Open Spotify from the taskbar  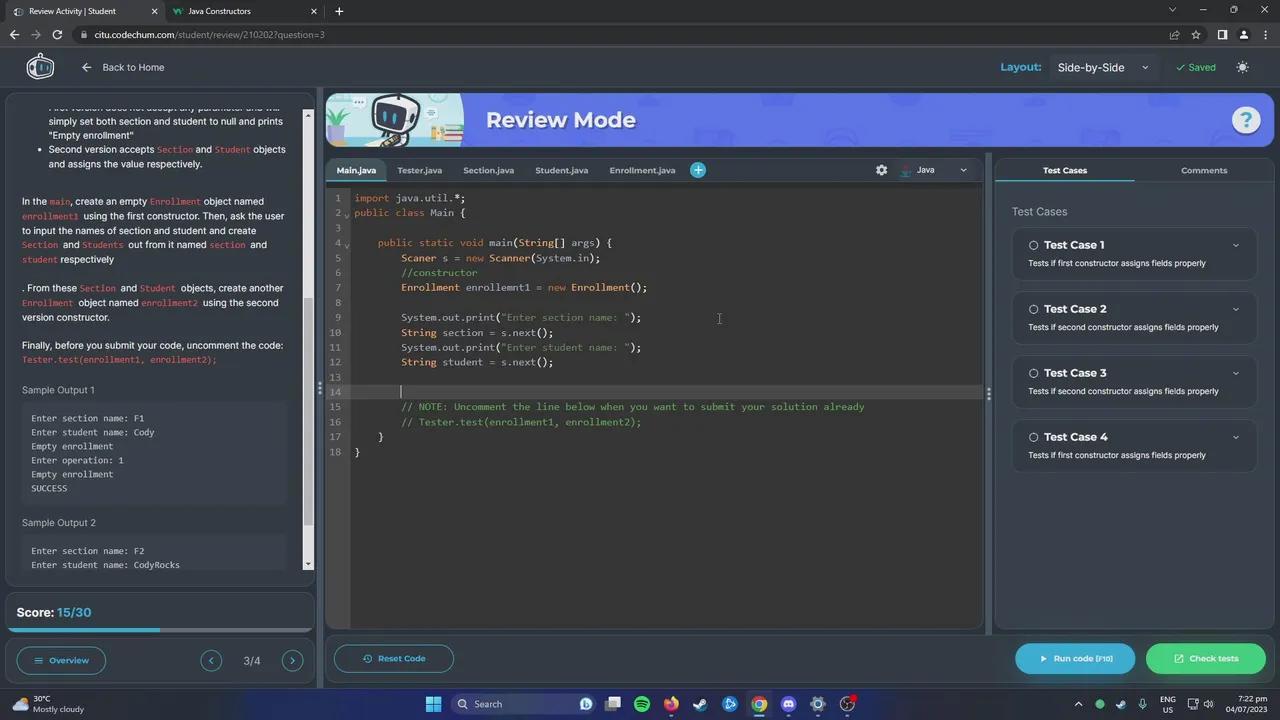(642, 704)
